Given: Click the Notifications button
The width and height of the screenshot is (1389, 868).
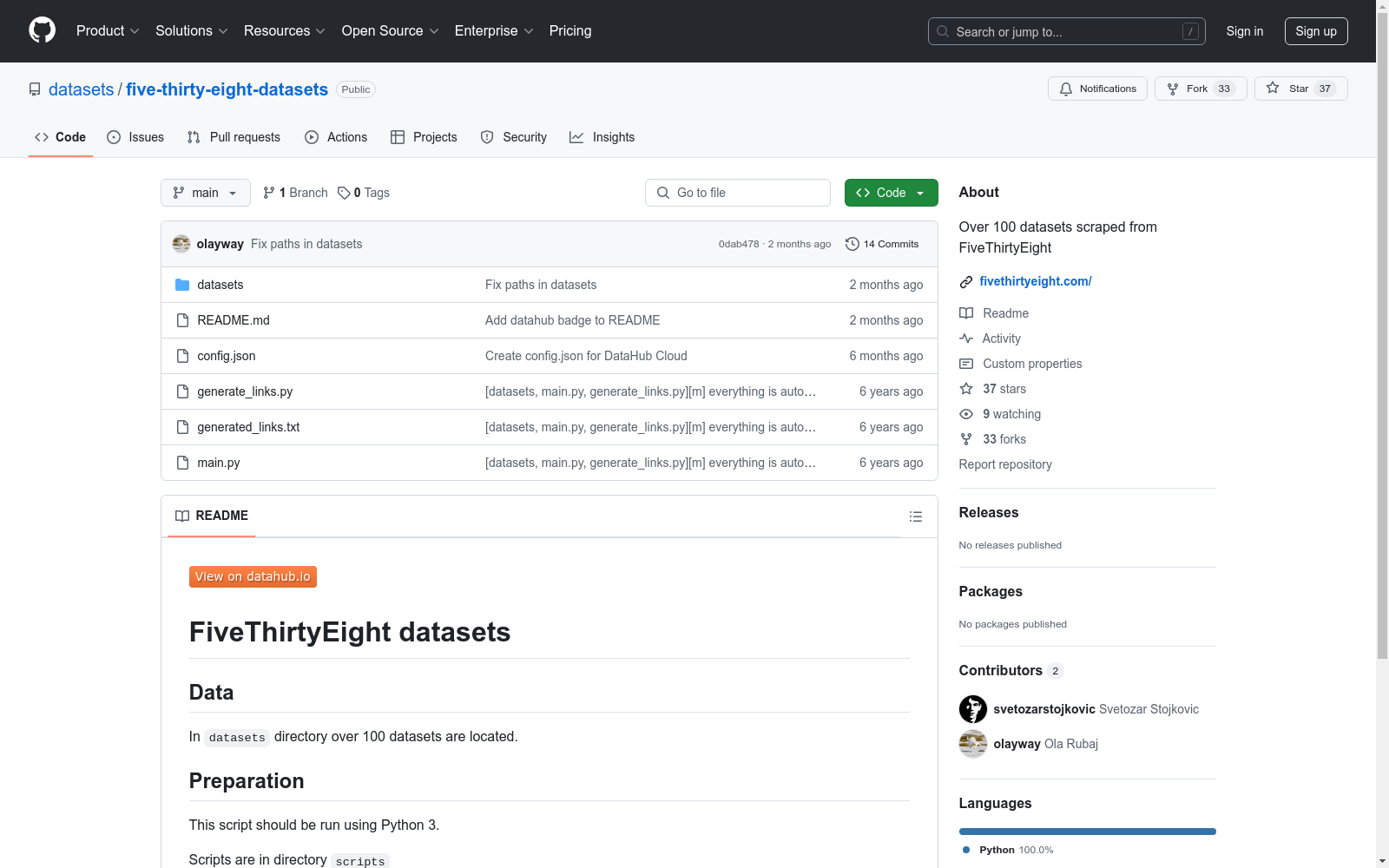Looking at the screenshot, I should 1098,89.
